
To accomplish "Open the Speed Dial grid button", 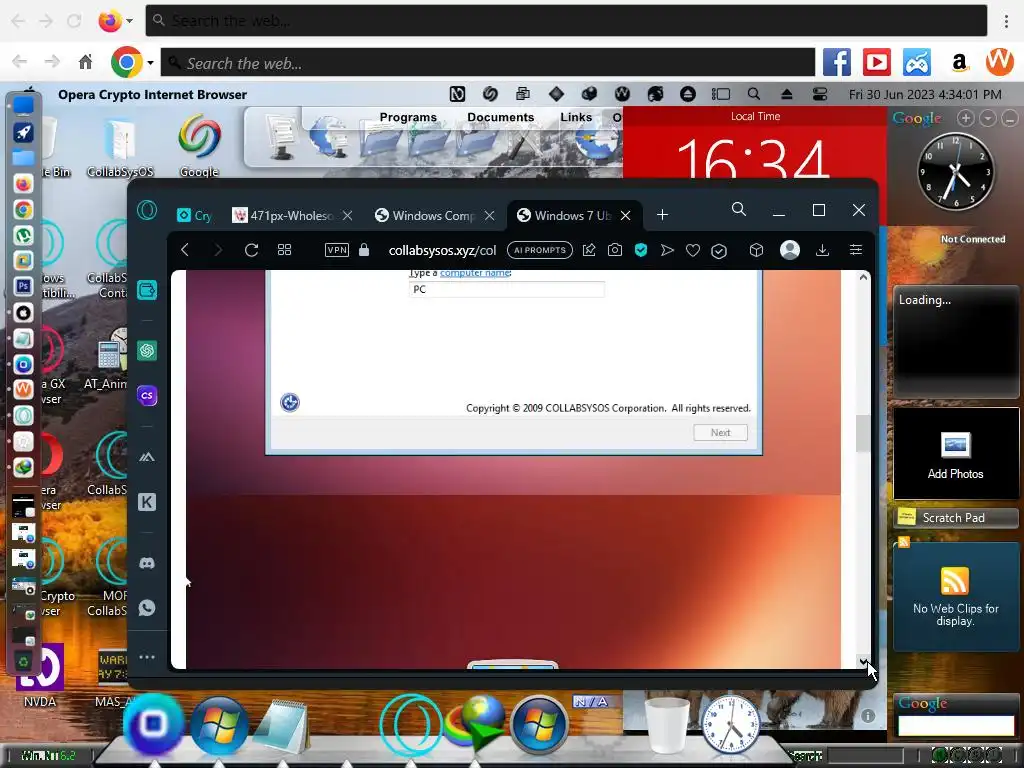I will pyautogui.click(x=284, y=250).
